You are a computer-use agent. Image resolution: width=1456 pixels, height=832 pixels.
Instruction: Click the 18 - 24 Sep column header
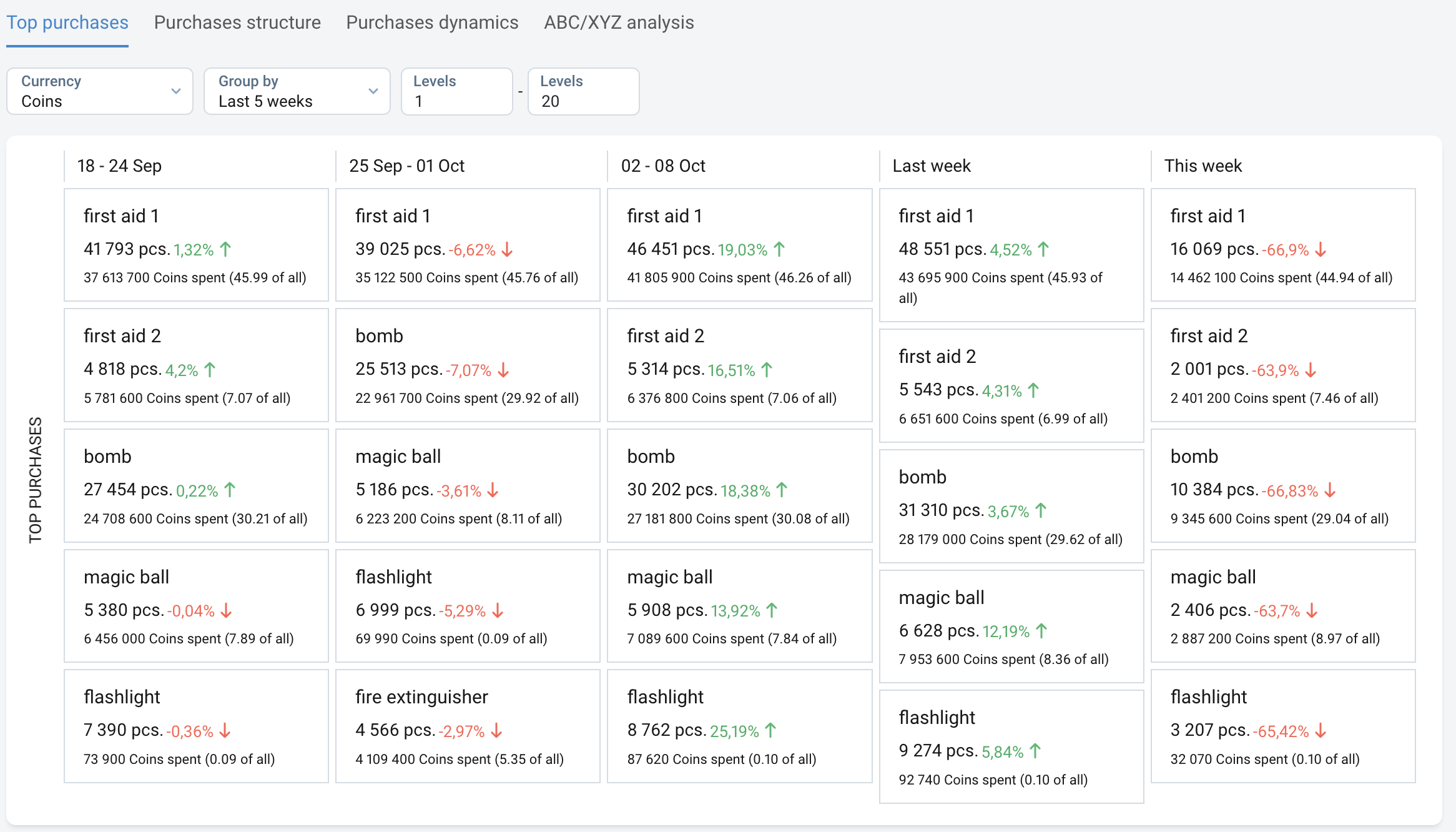119,166
